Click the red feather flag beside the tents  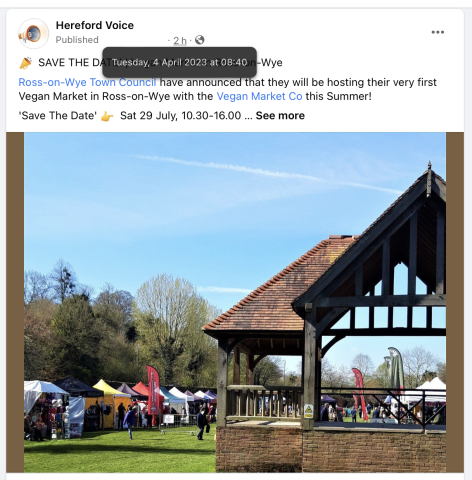click(x=153, y=390)
